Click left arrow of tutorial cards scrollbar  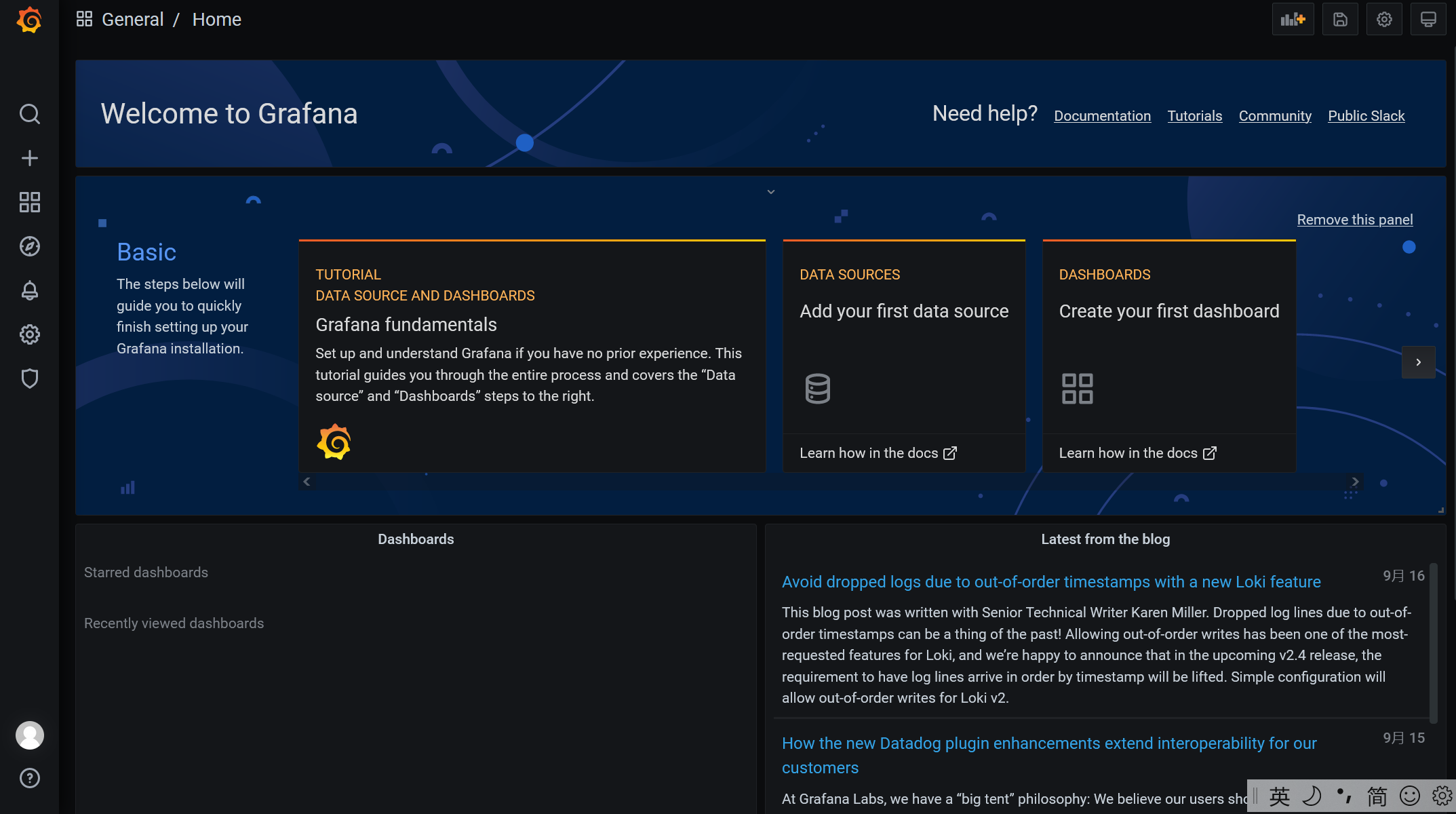pyautogui.click(x=307, y=482)
